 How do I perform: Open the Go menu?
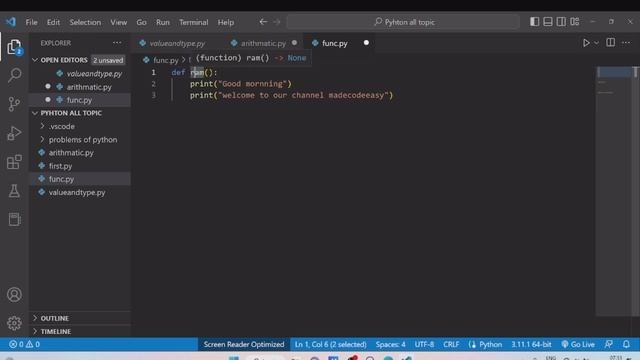141,22
